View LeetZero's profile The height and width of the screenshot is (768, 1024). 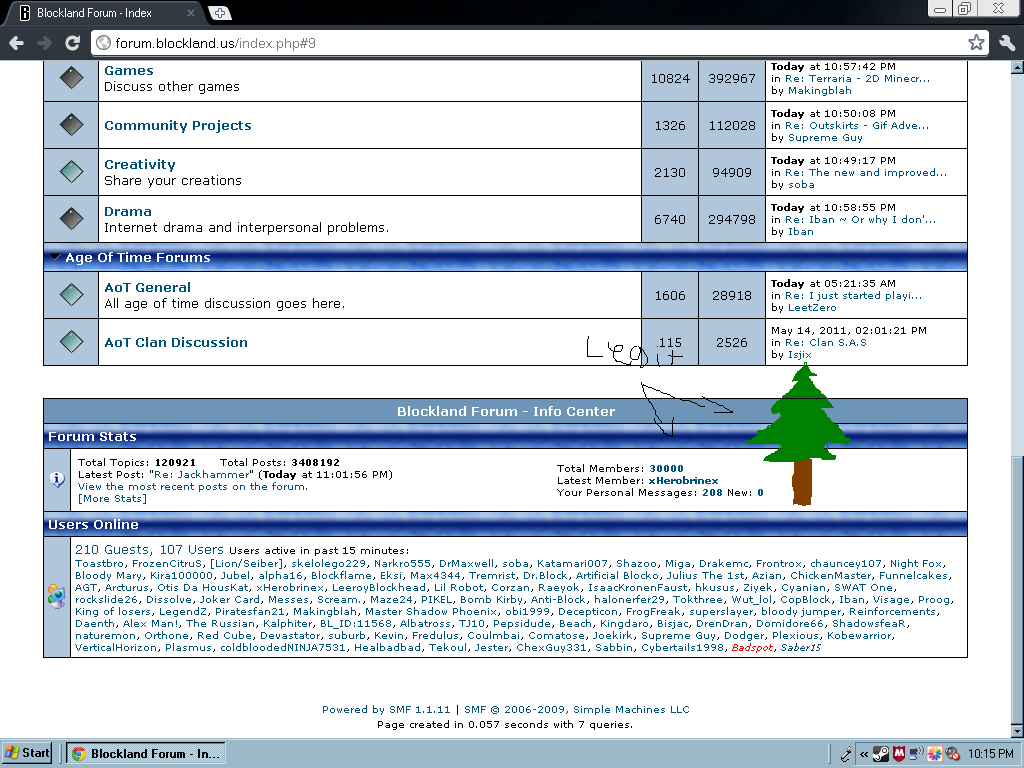point(812,308)
